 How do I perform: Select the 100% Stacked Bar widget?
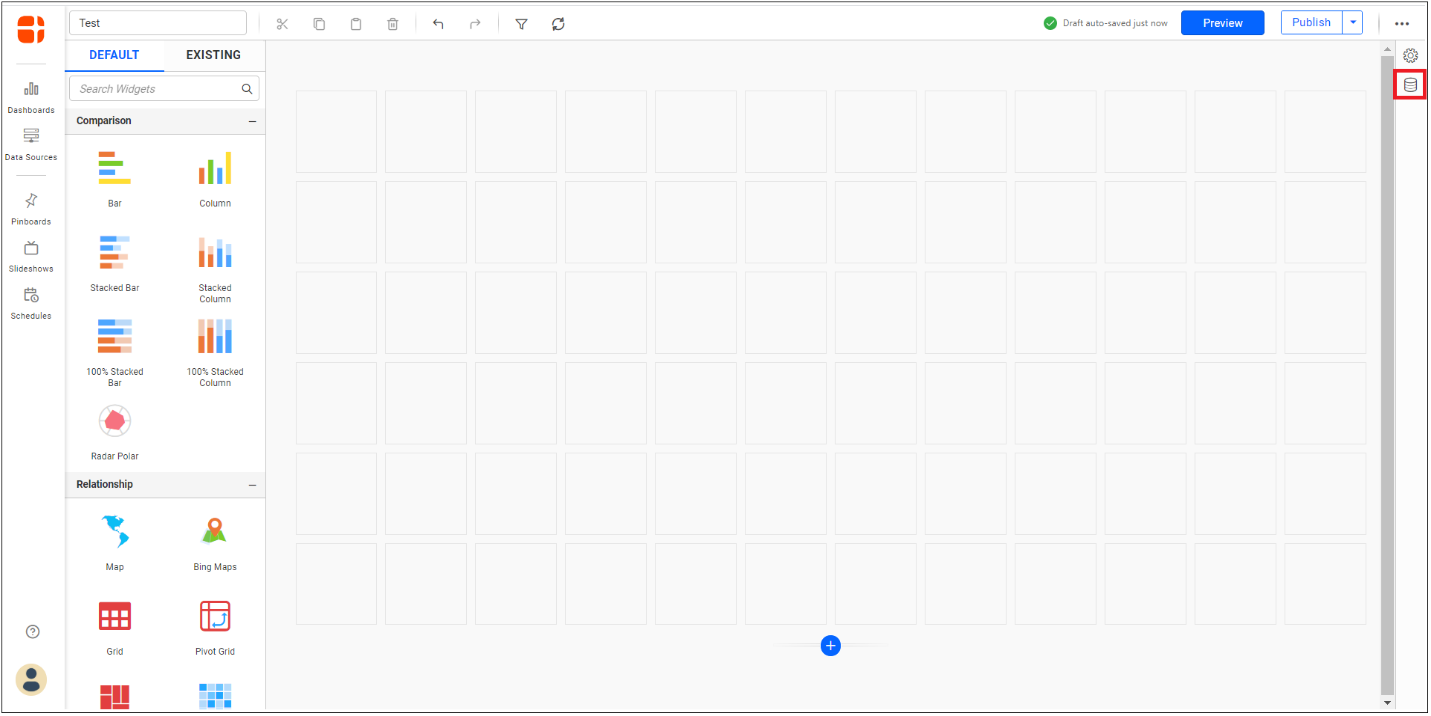point(115,352)
